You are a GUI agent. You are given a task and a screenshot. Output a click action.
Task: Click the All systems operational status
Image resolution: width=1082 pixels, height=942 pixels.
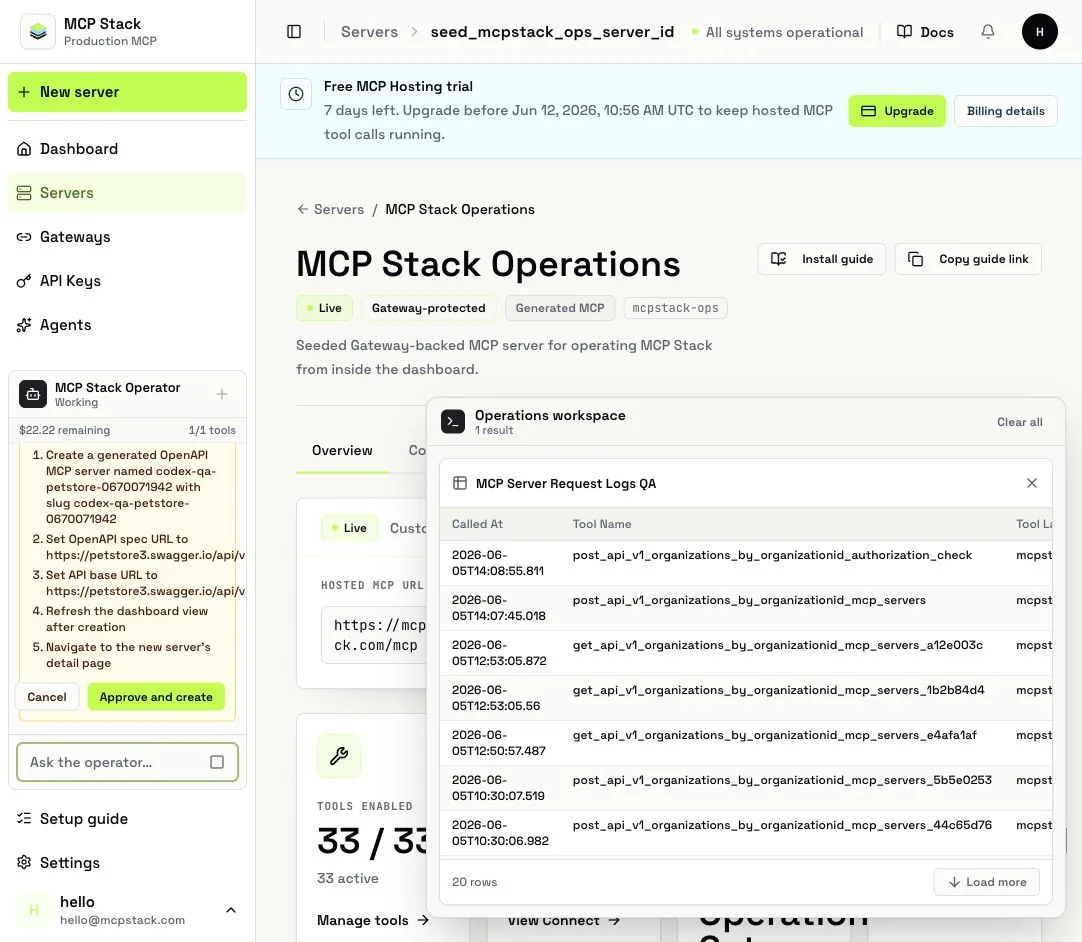coord(778,32)
